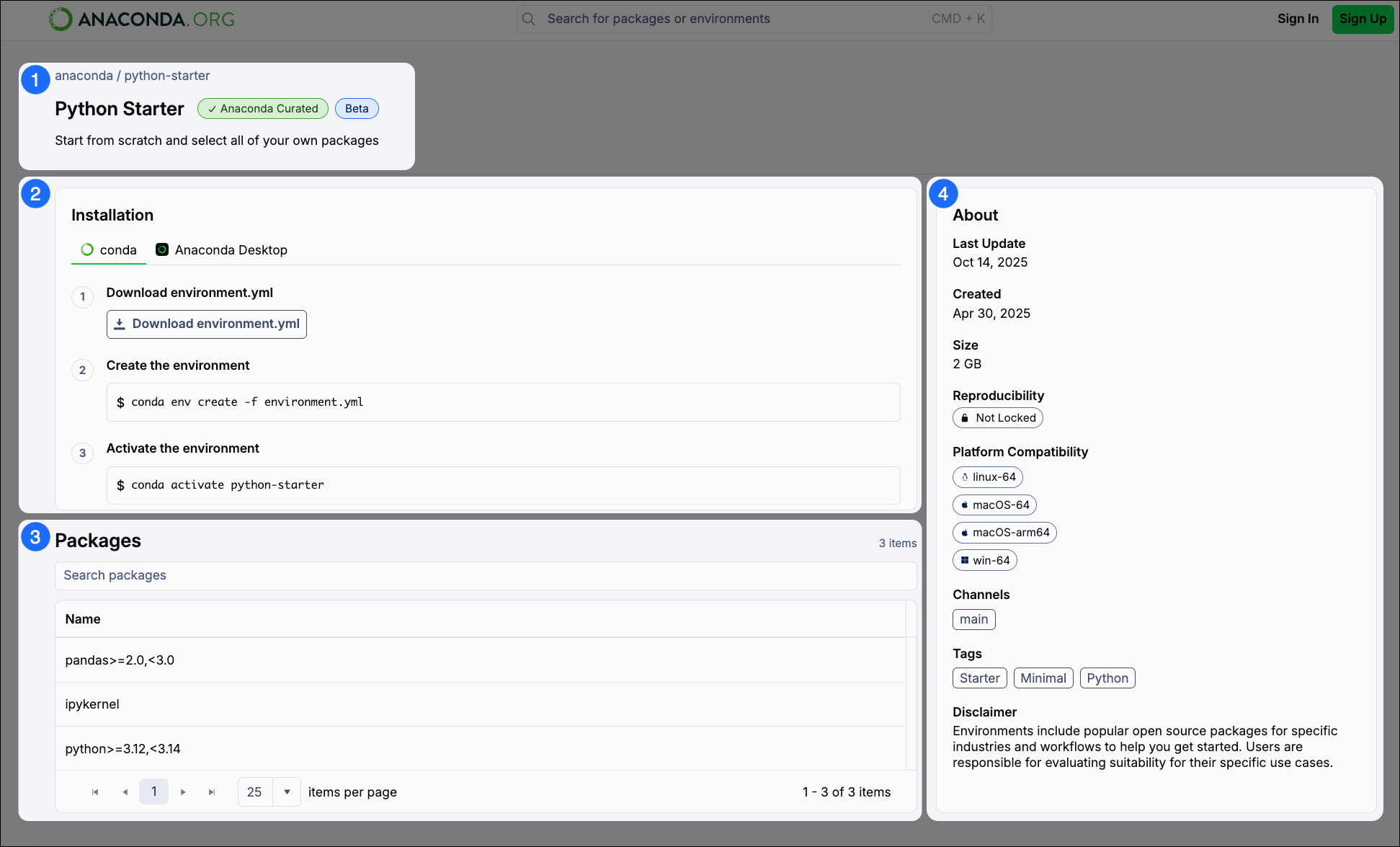Click the win-64 platform chip
Image resolution: width=1400 pixels, height=847 pixels.
coord(985,561)
